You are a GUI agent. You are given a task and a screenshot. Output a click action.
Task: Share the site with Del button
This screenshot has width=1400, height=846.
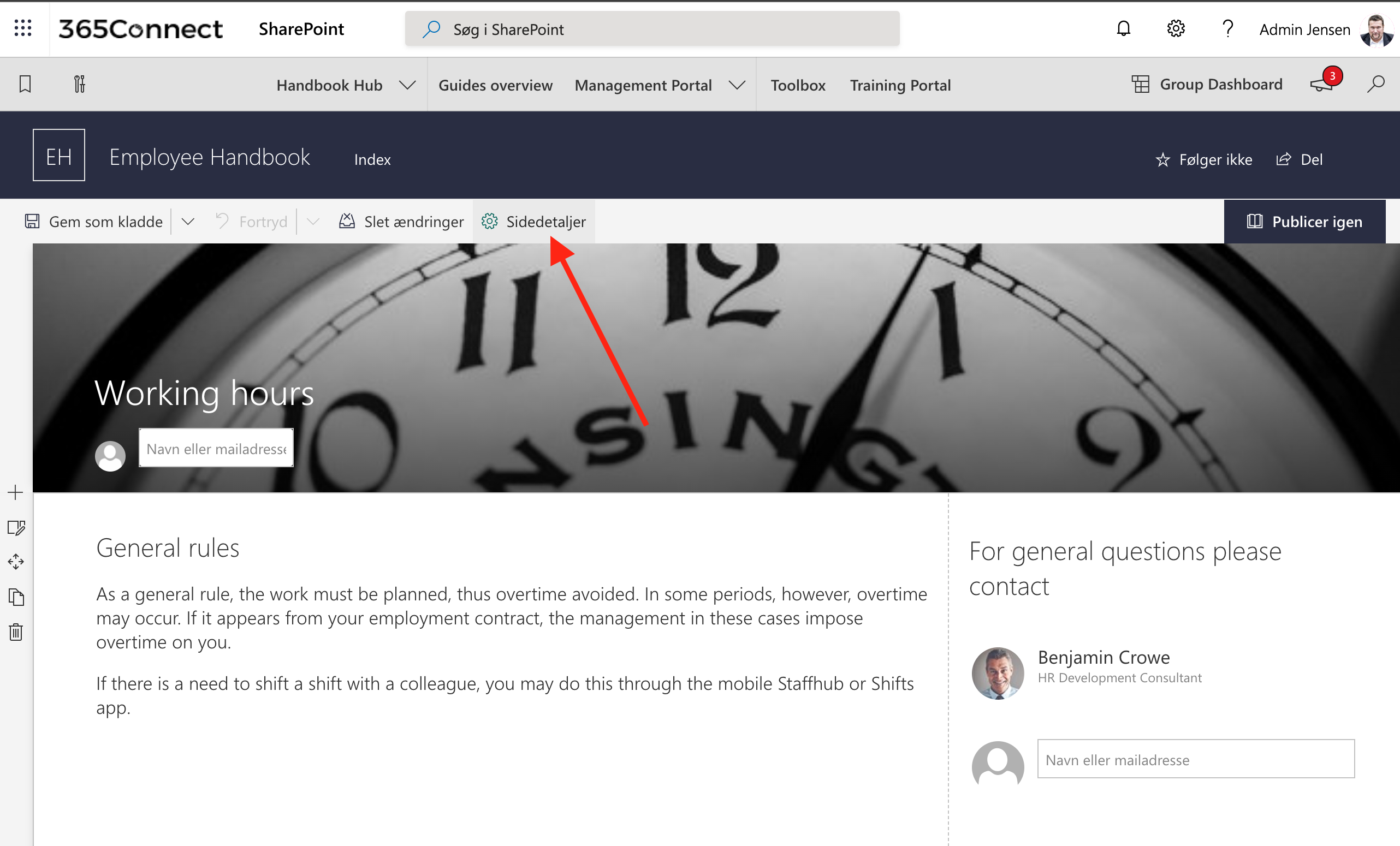[1300, 159]
